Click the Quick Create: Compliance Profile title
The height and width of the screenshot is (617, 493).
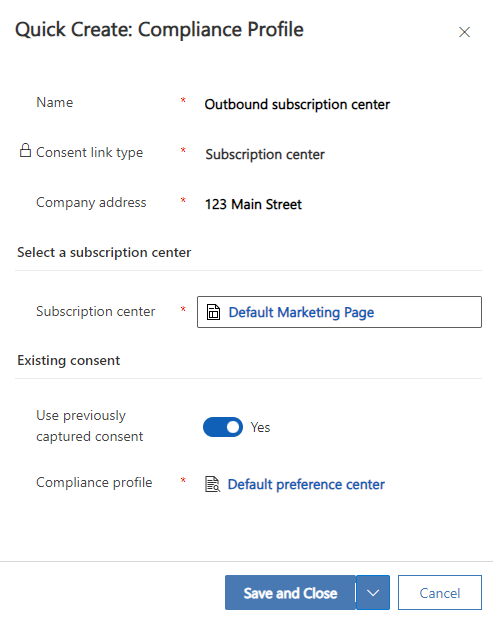click(x=159, y=30)
